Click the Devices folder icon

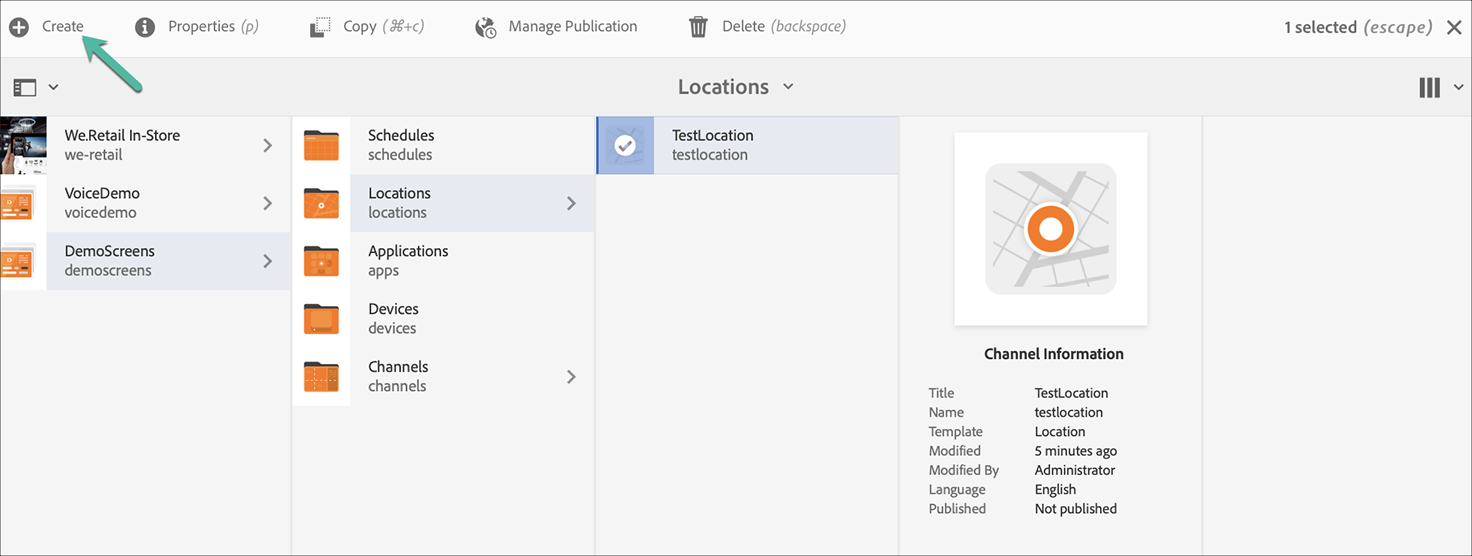point(321,319)
